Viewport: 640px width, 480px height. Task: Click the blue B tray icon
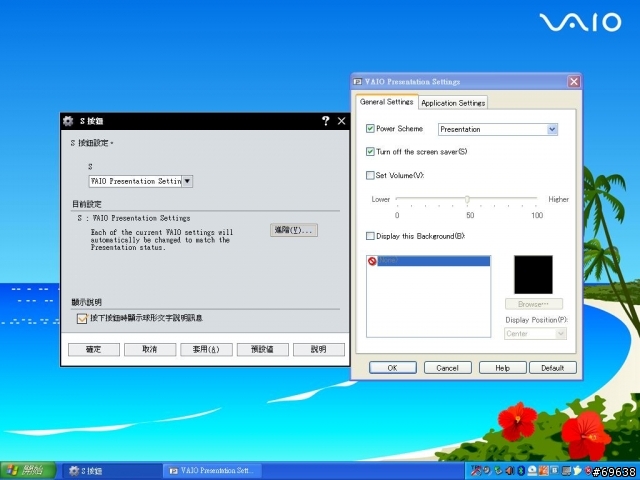[555, 470]
